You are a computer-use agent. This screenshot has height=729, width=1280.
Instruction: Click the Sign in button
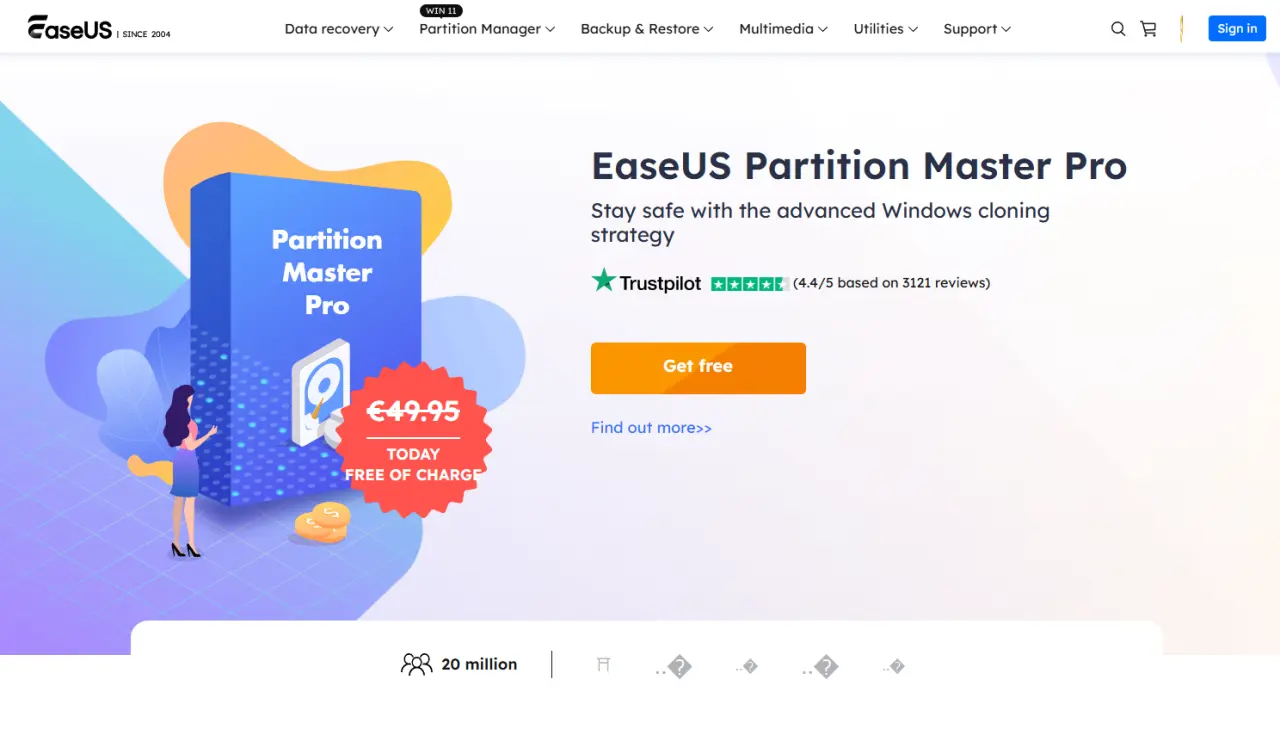pyautogui.click(x=1237, y=28)
